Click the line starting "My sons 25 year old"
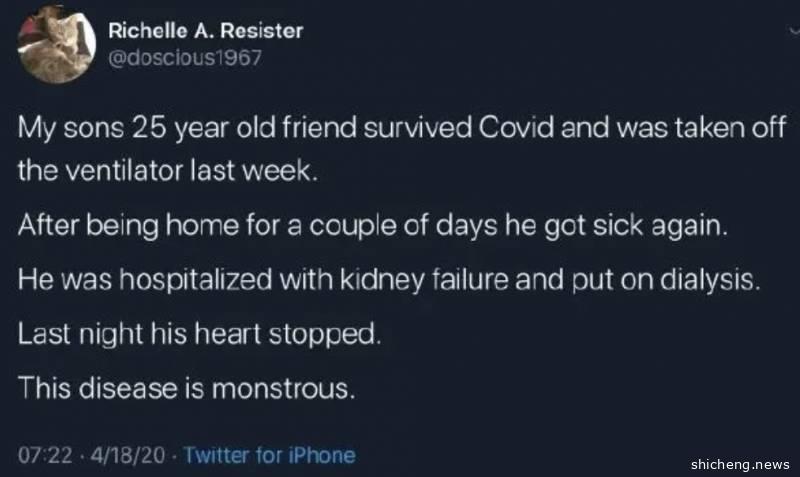 click(379, 129)
